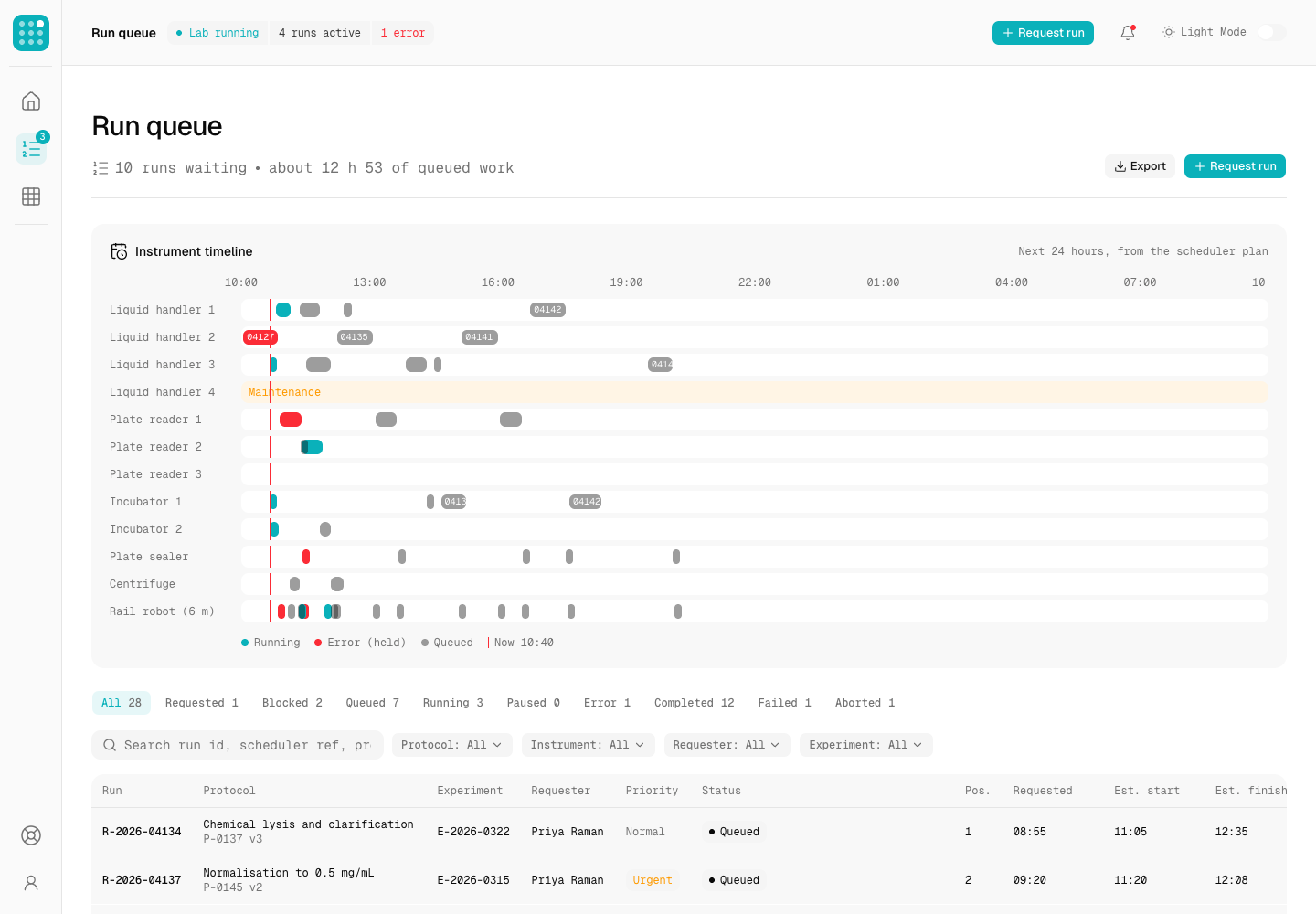Image resolution: width=1316 pixels, height=914 pixels.
Task: Open the Failed 1 tab
Action: point(785,703)
